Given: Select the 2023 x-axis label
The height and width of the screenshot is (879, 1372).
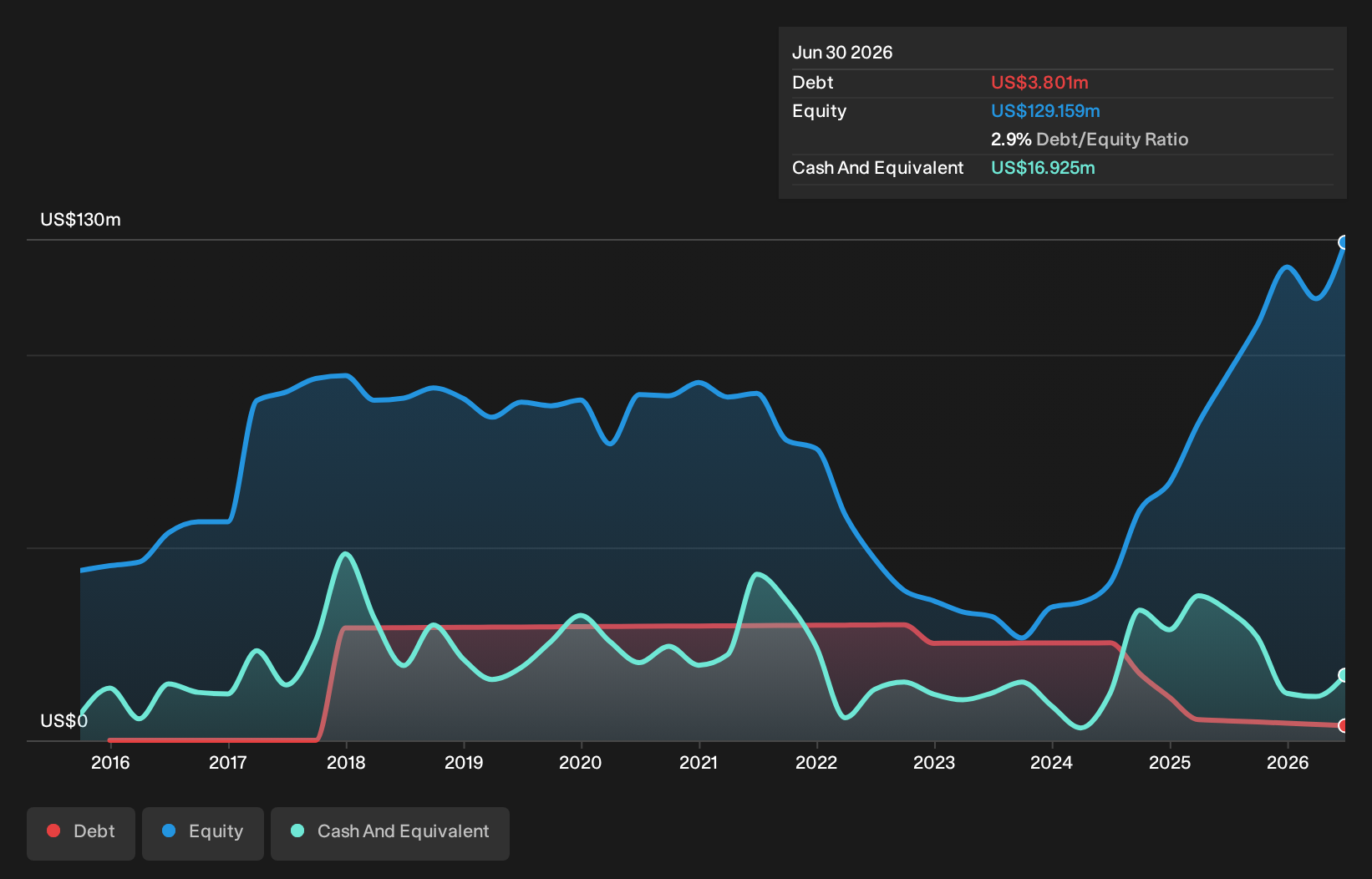Looking at the screenshot, I should pyautogui.click(x=934, y=762).
